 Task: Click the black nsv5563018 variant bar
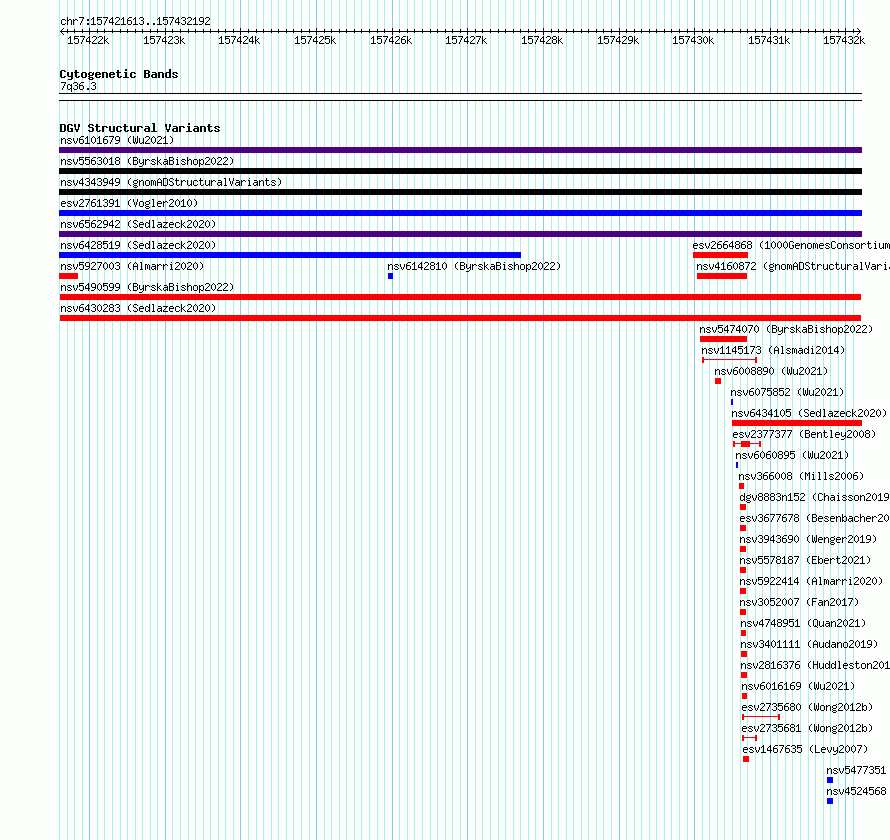click(x=460, y=171)
